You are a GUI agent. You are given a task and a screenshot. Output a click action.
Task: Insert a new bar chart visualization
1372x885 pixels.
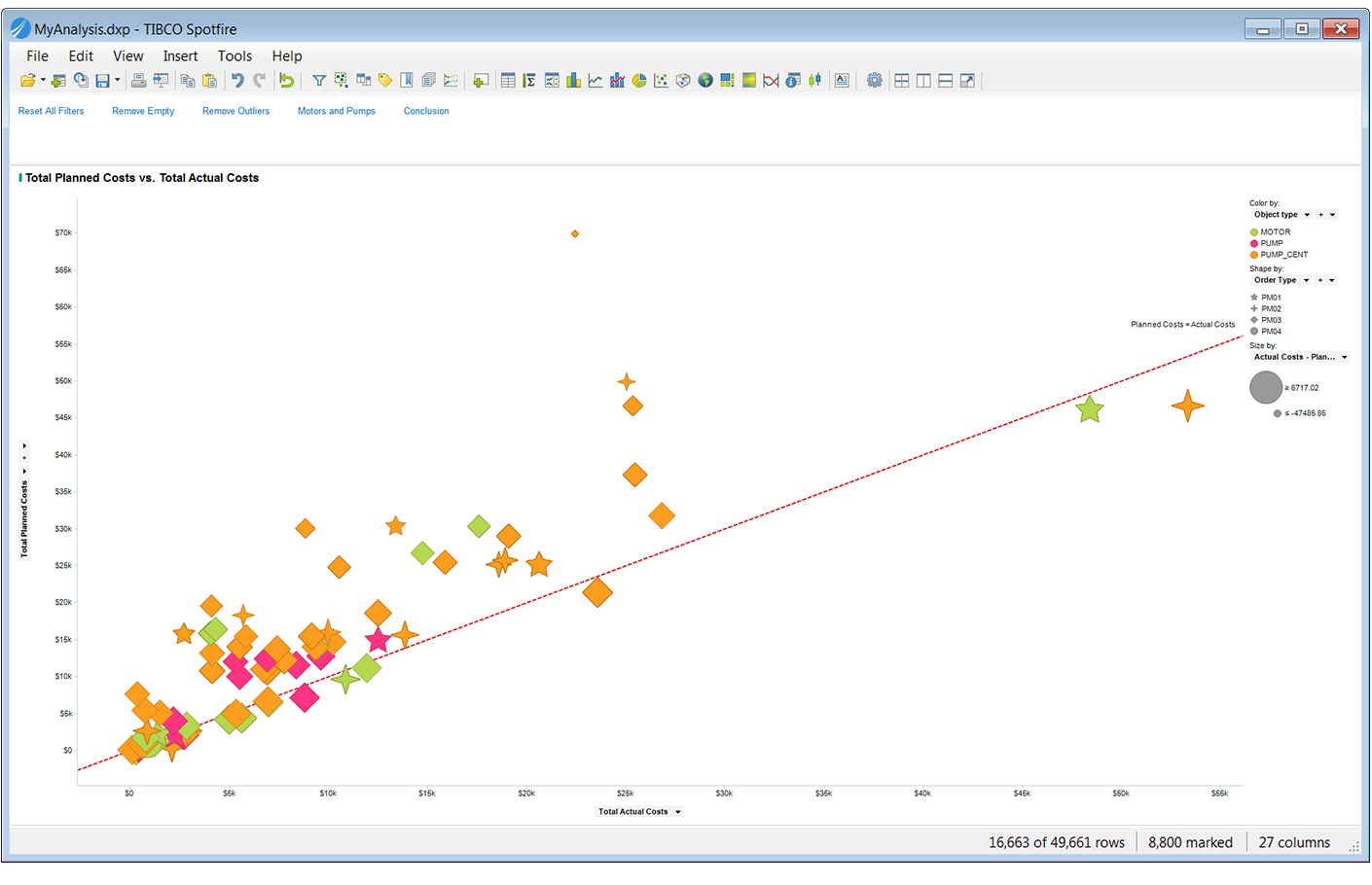coord(573,81)
